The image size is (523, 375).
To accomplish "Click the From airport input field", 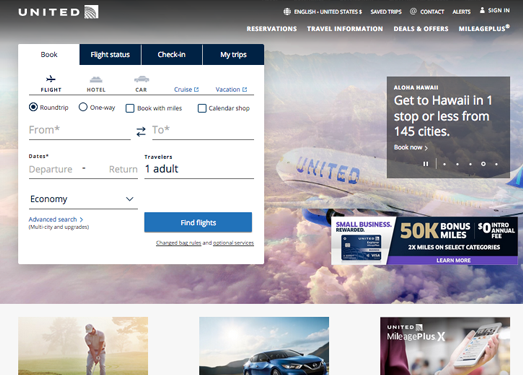I will click(80, 130).
